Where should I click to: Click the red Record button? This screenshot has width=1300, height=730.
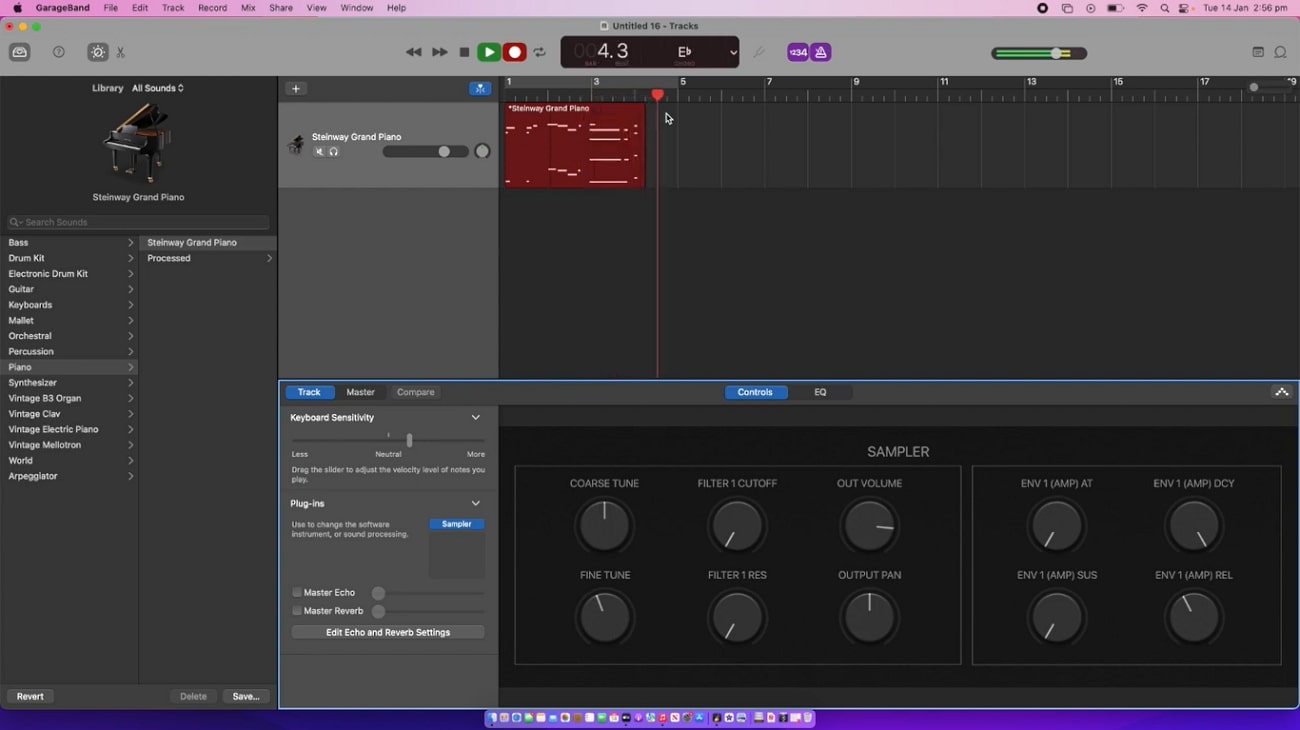coord(515,53)
